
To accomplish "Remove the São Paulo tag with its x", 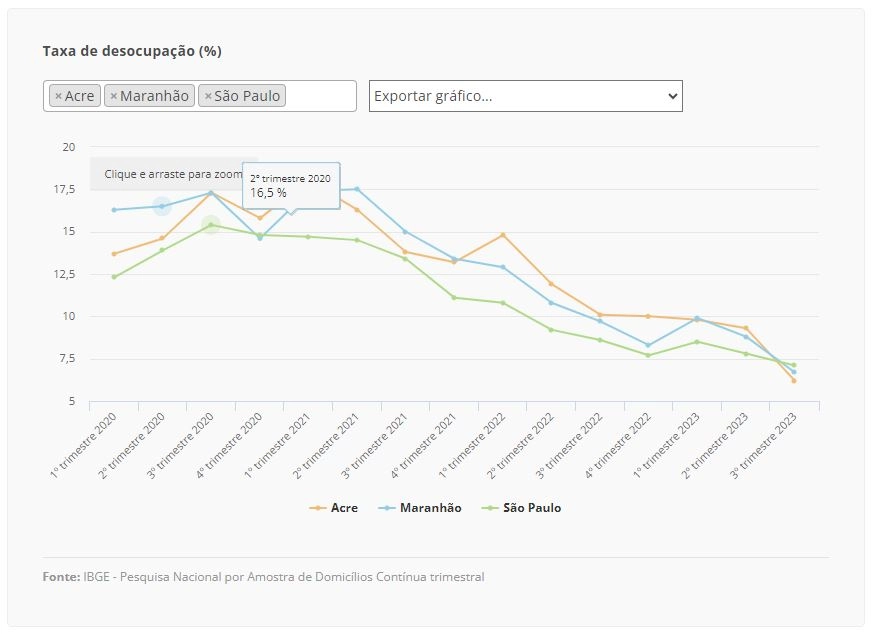I will (208, 96).
